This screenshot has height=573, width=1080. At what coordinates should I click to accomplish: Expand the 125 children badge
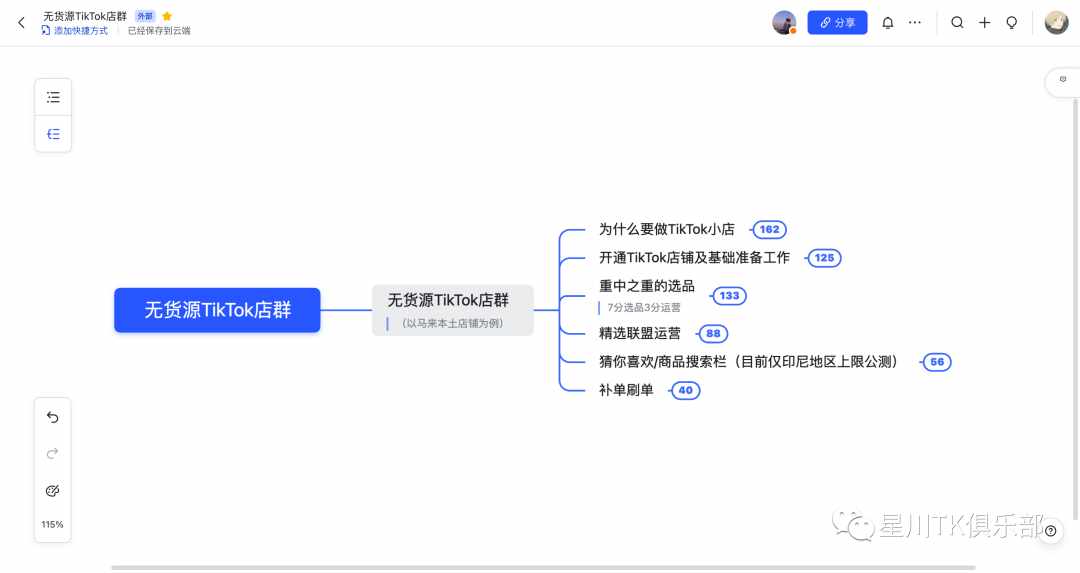pos(824,258)
